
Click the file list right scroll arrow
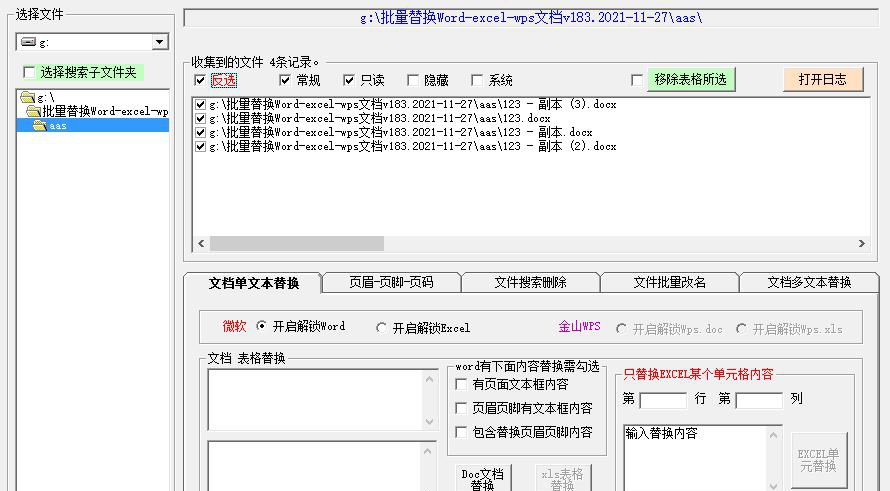point(862,244)
